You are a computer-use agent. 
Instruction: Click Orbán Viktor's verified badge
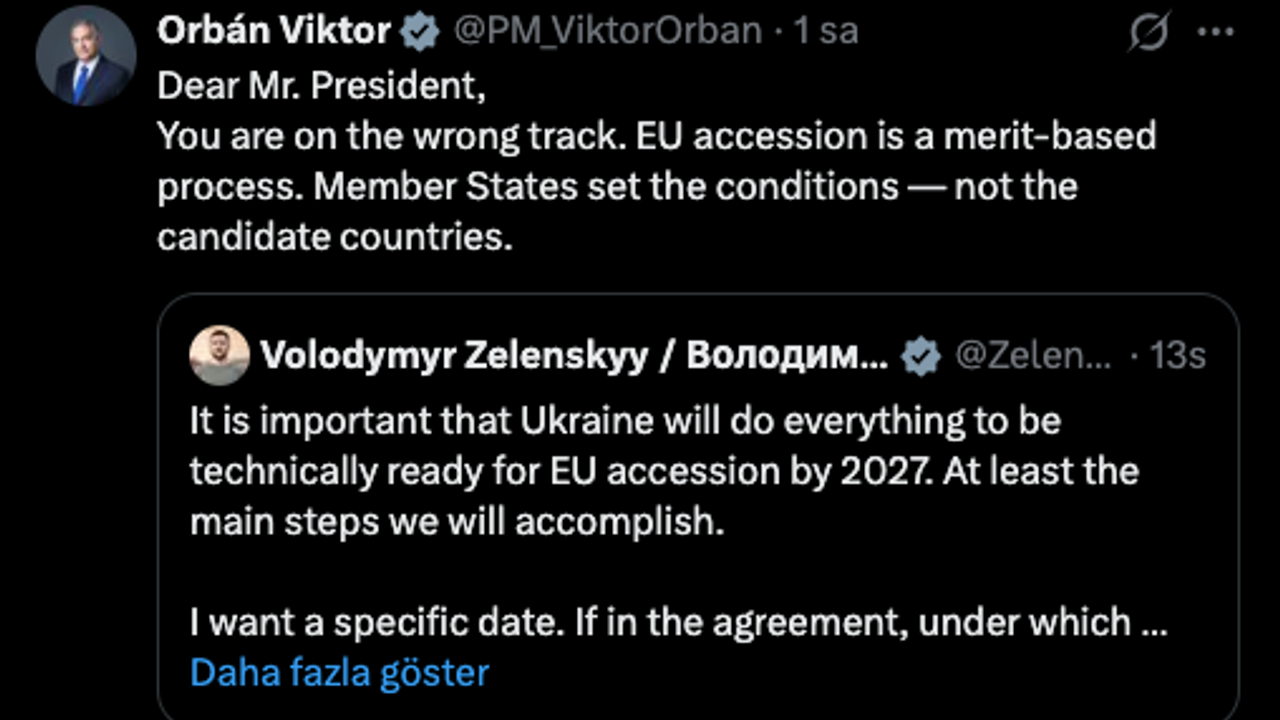[x=421, y=32]
